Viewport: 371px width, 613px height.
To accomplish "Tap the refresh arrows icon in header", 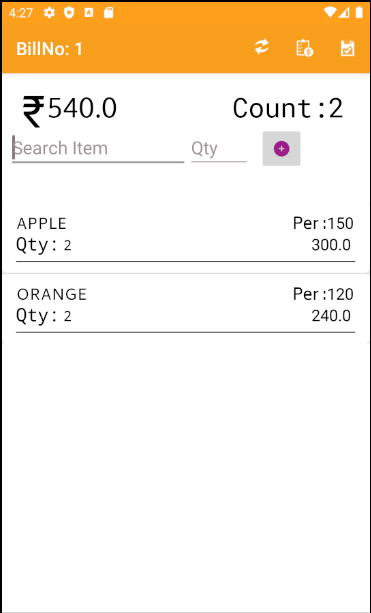I will 262,48.
